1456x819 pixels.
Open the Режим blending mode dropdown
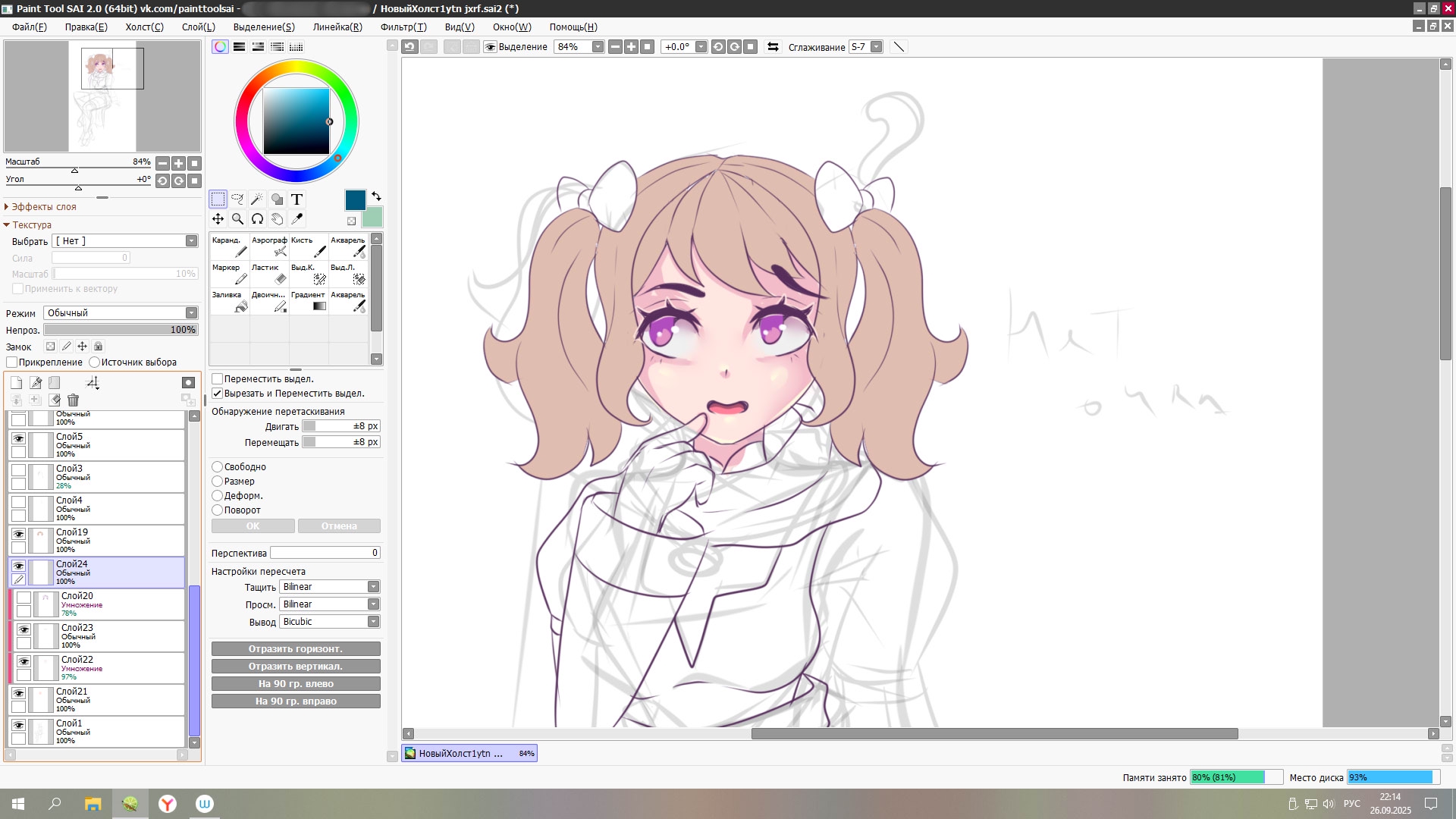[x=121, y=313]
